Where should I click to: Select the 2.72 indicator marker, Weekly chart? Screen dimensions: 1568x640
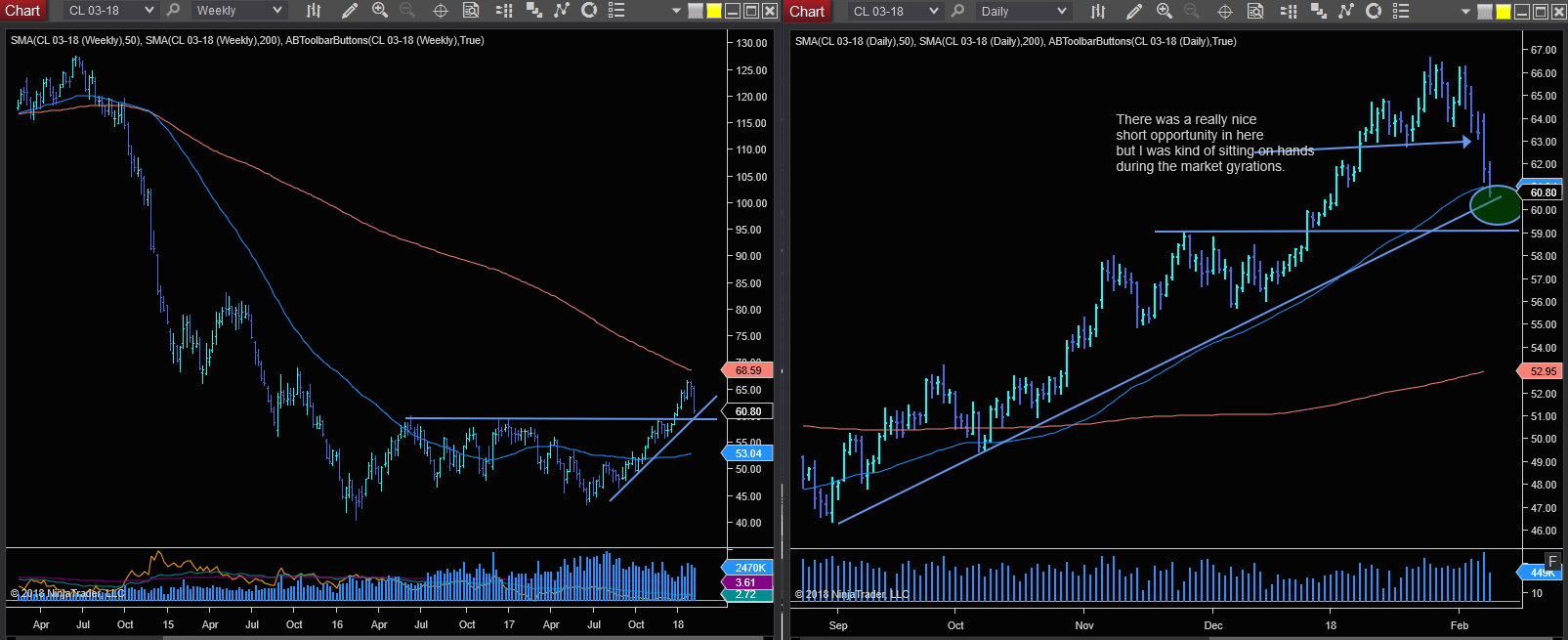pos(747,594)
